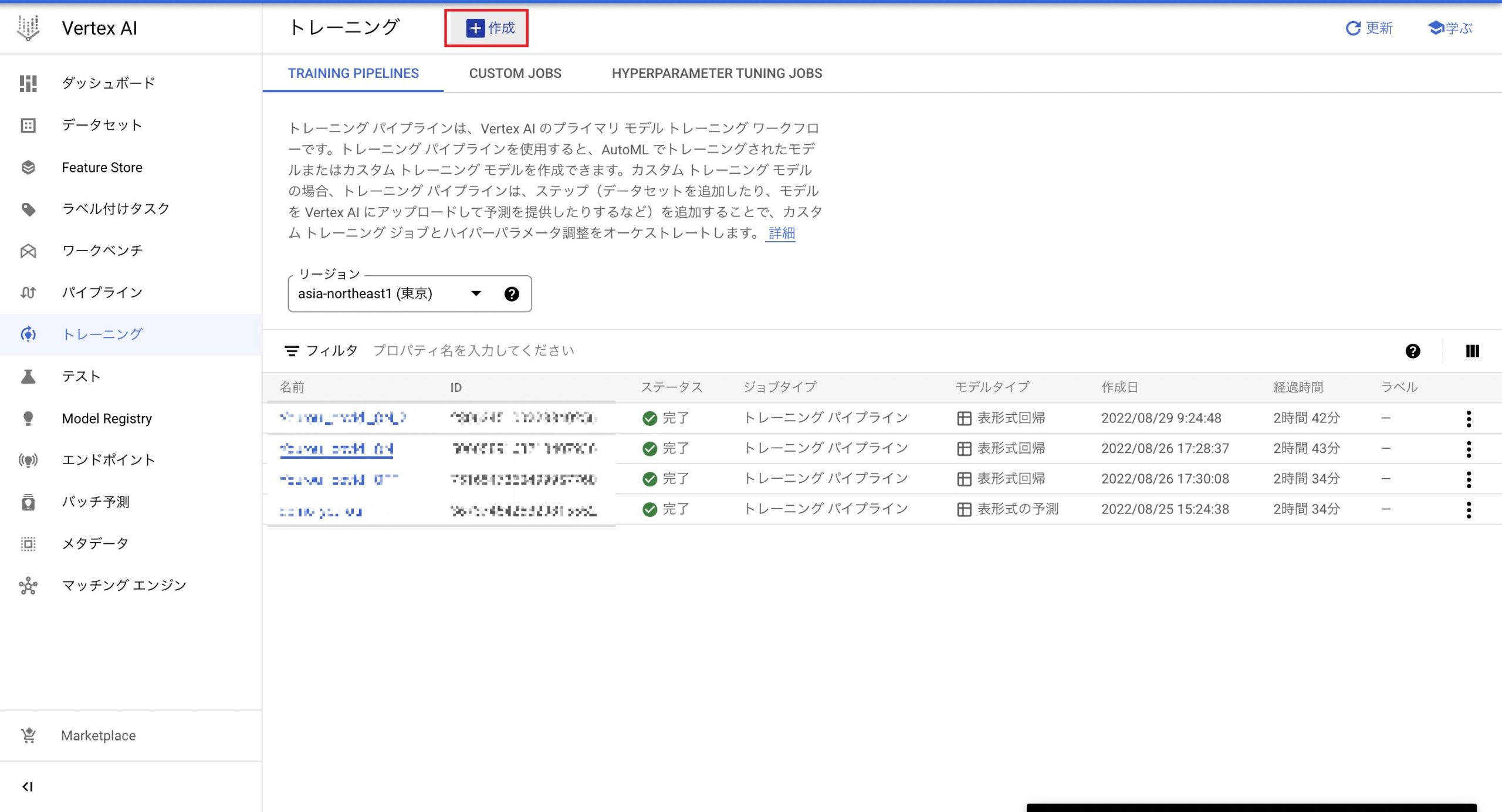This screenshot has height=812, width=1502.
Task: Collapse the navigation sidebar with the arrow
Action: tap(28, 786)
